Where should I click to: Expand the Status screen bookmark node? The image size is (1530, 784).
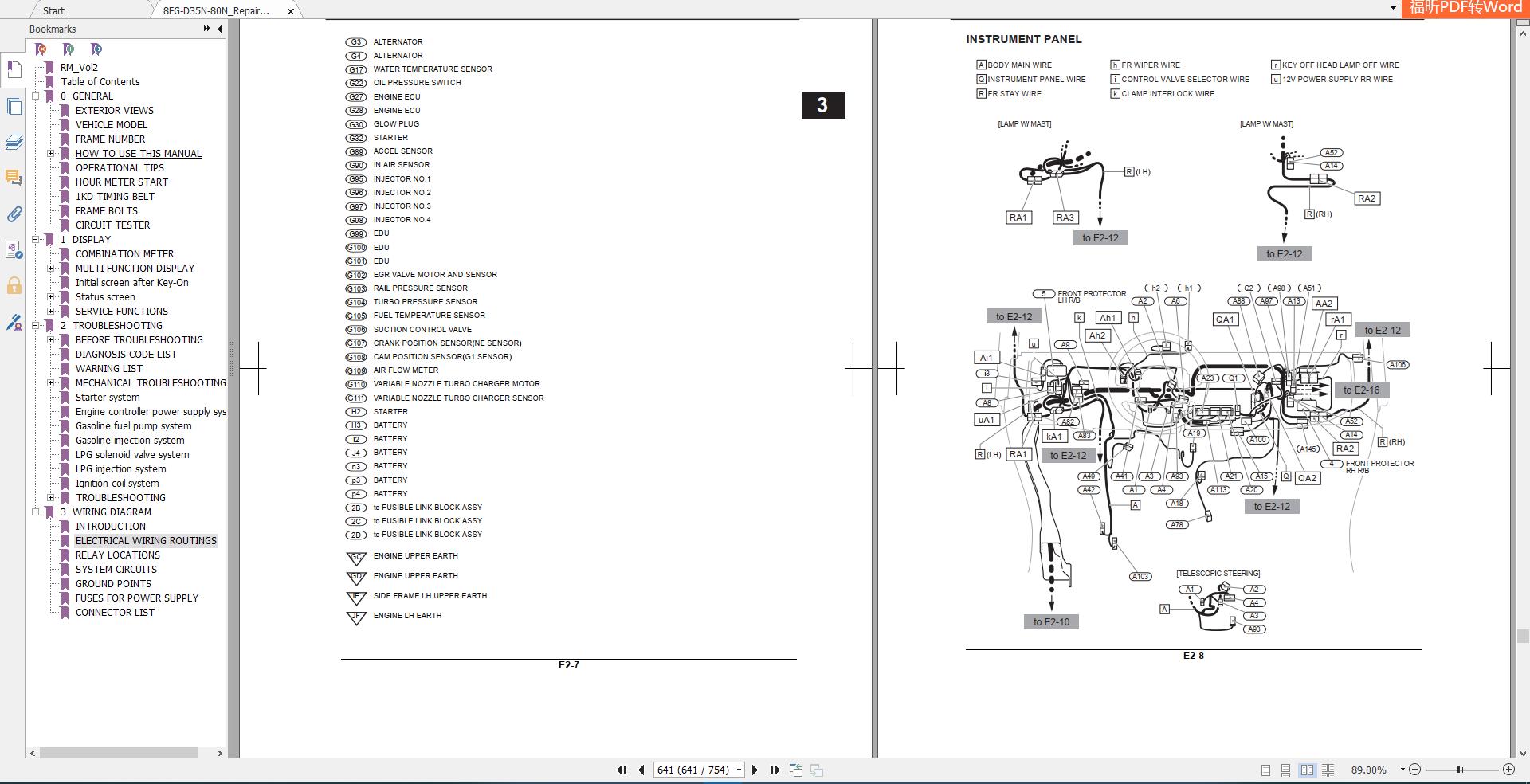coord(50,296)
